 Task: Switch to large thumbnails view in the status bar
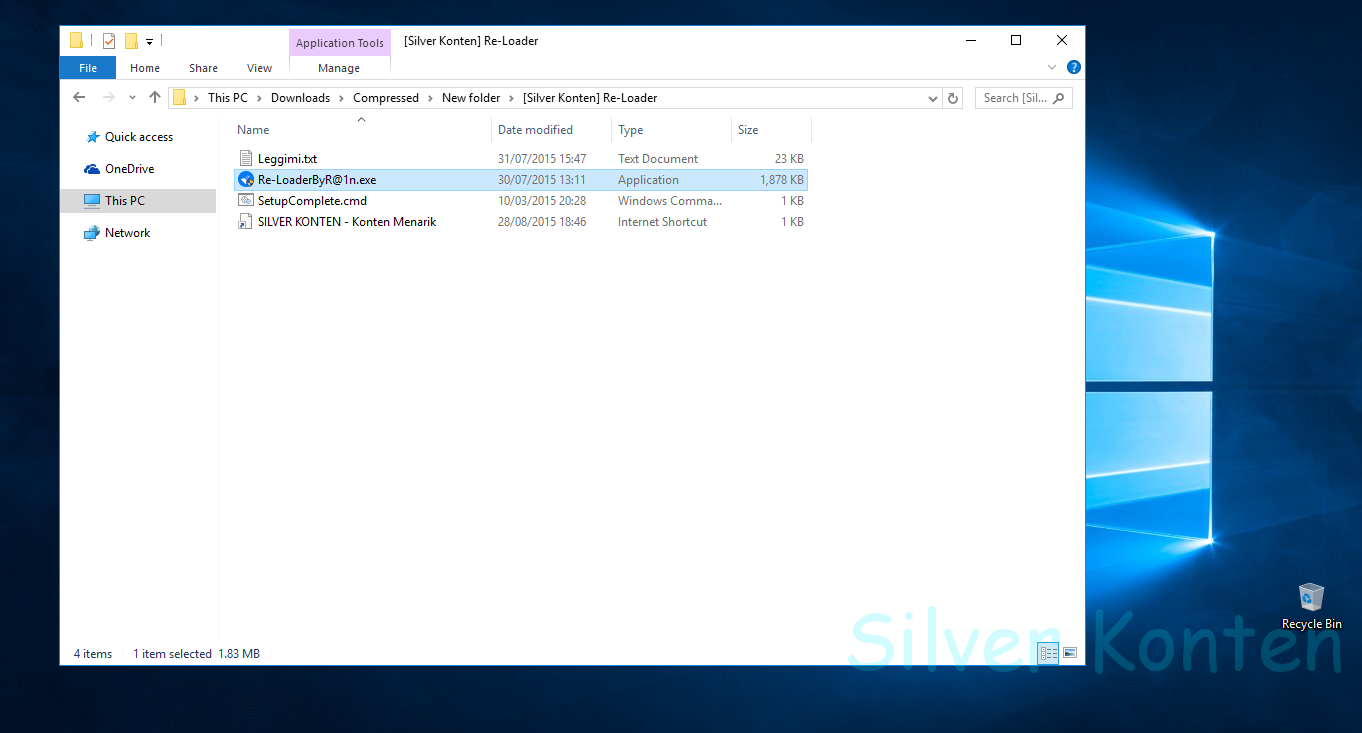1069,652
